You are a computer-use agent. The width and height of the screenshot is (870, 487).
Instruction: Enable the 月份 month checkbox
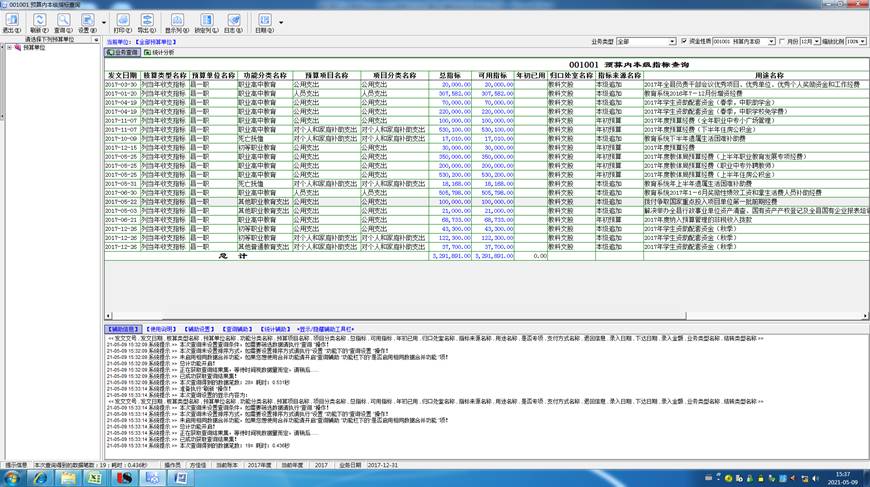click(781, 41)
